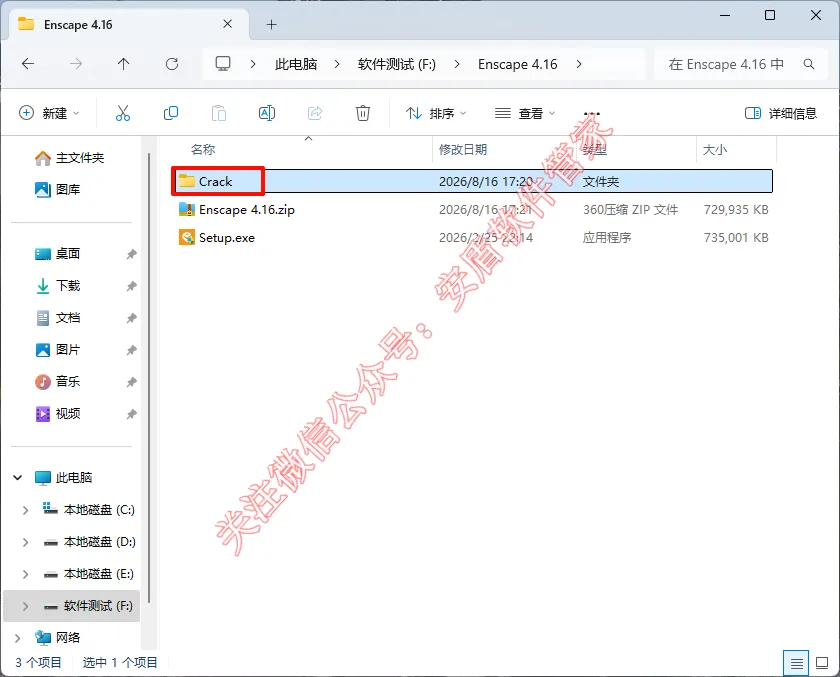Click the Rename icon in toolbar

coord(267,113)
